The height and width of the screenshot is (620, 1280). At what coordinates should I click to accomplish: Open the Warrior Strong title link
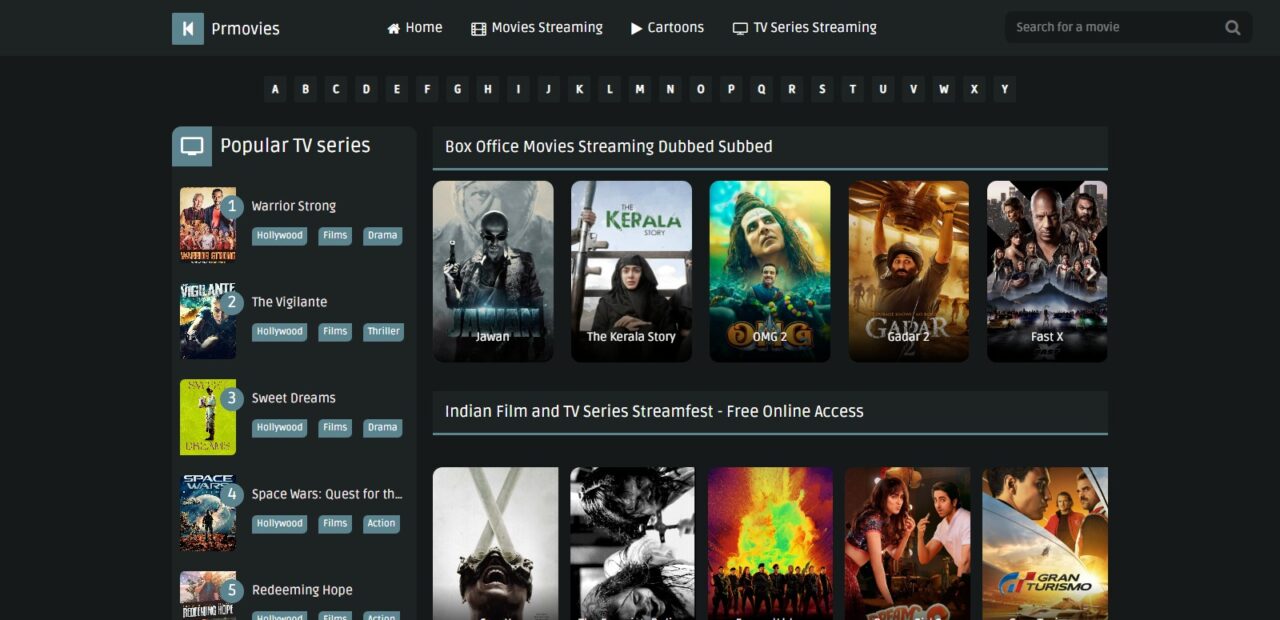[x=293, y=206]
